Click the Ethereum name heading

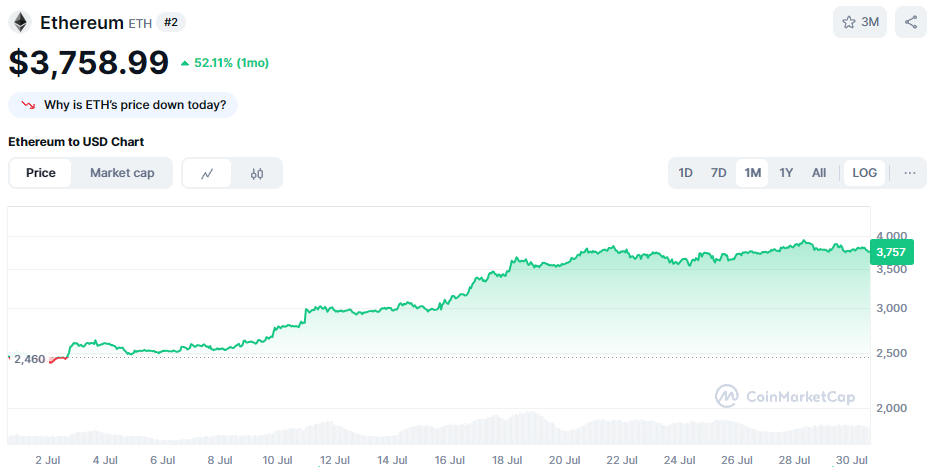[x=81, y=23]
